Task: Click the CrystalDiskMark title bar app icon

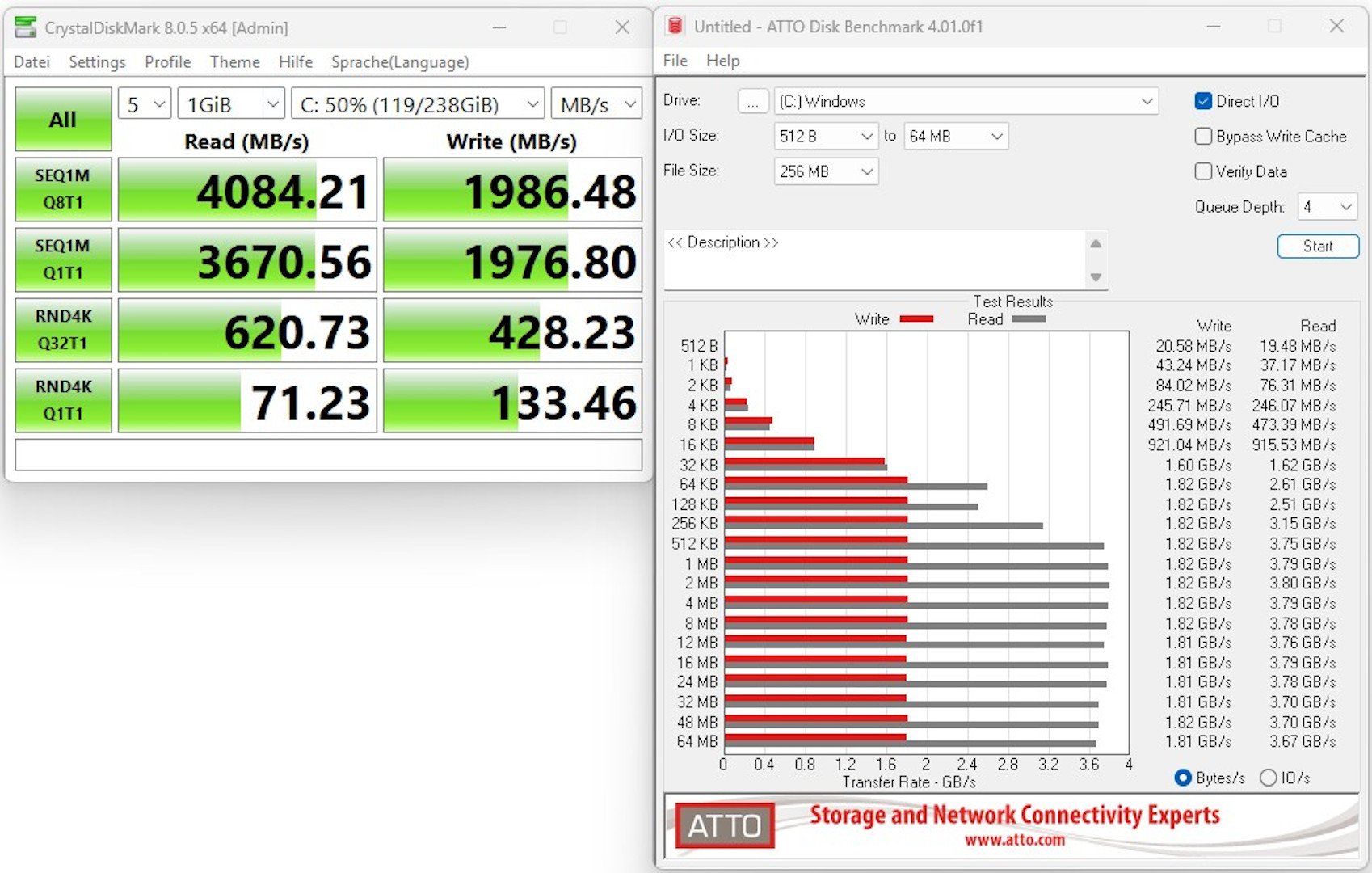Action: [x=25, y=27]
